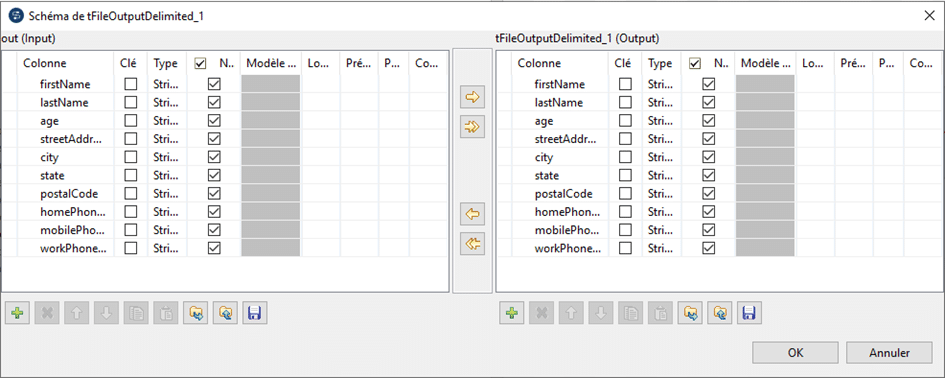
Task: Toggle the Nullable header checkbox in Input table
Action: 201,63
